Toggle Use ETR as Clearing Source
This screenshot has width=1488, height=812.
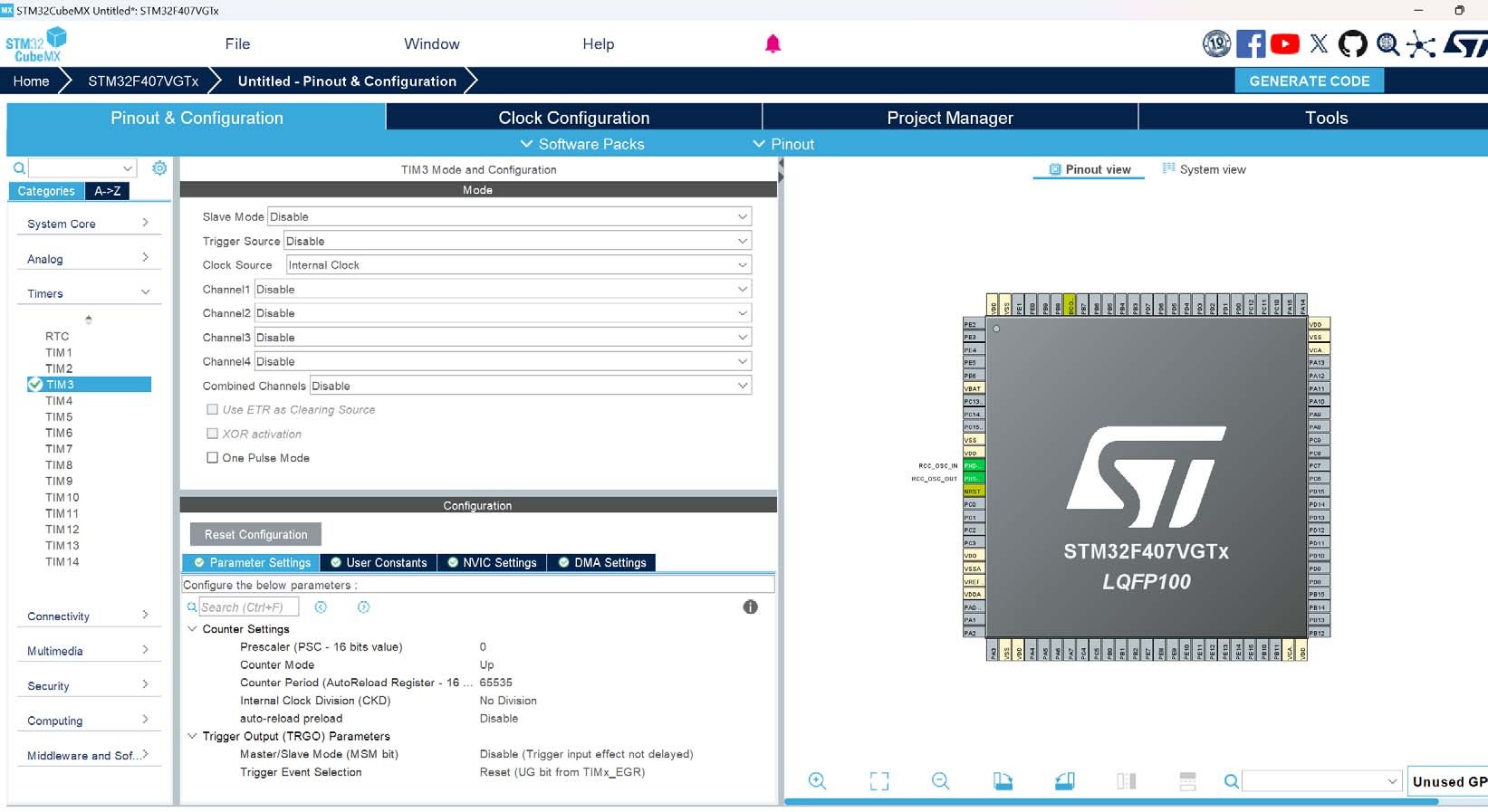point(212,409)
